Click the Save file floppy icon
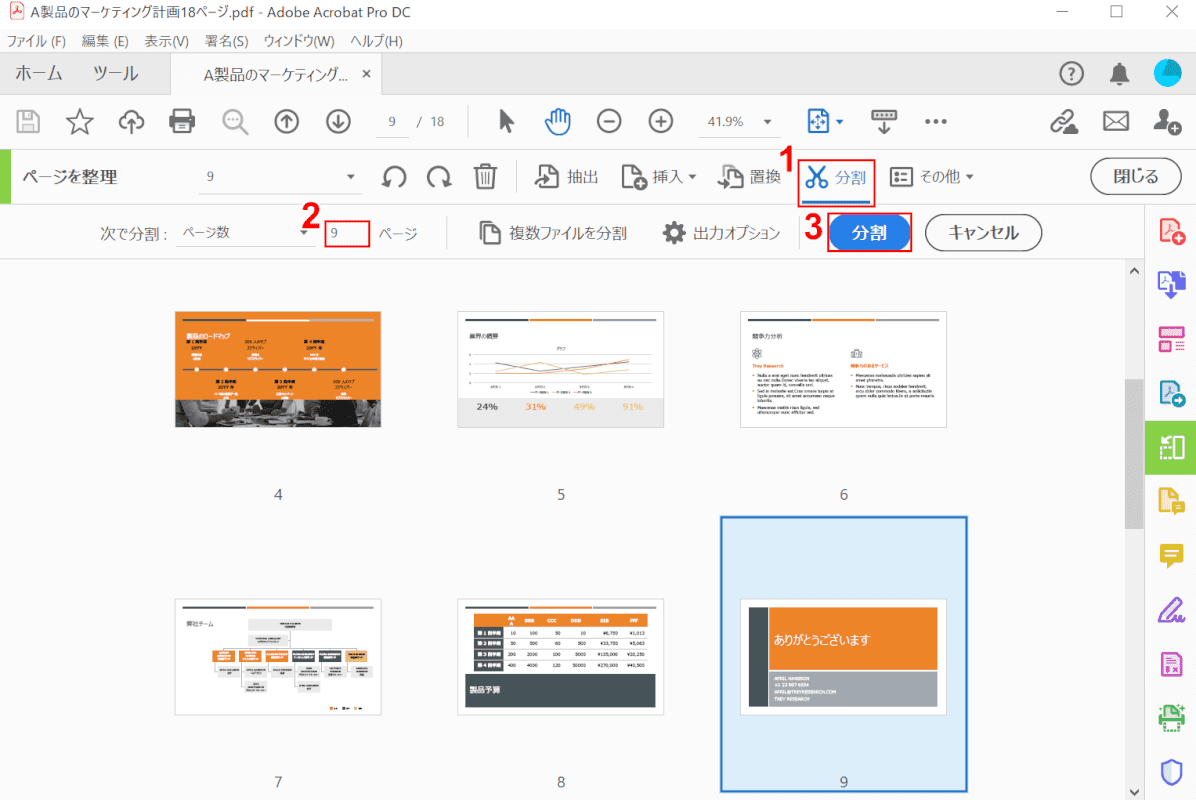 click(28, 121)
